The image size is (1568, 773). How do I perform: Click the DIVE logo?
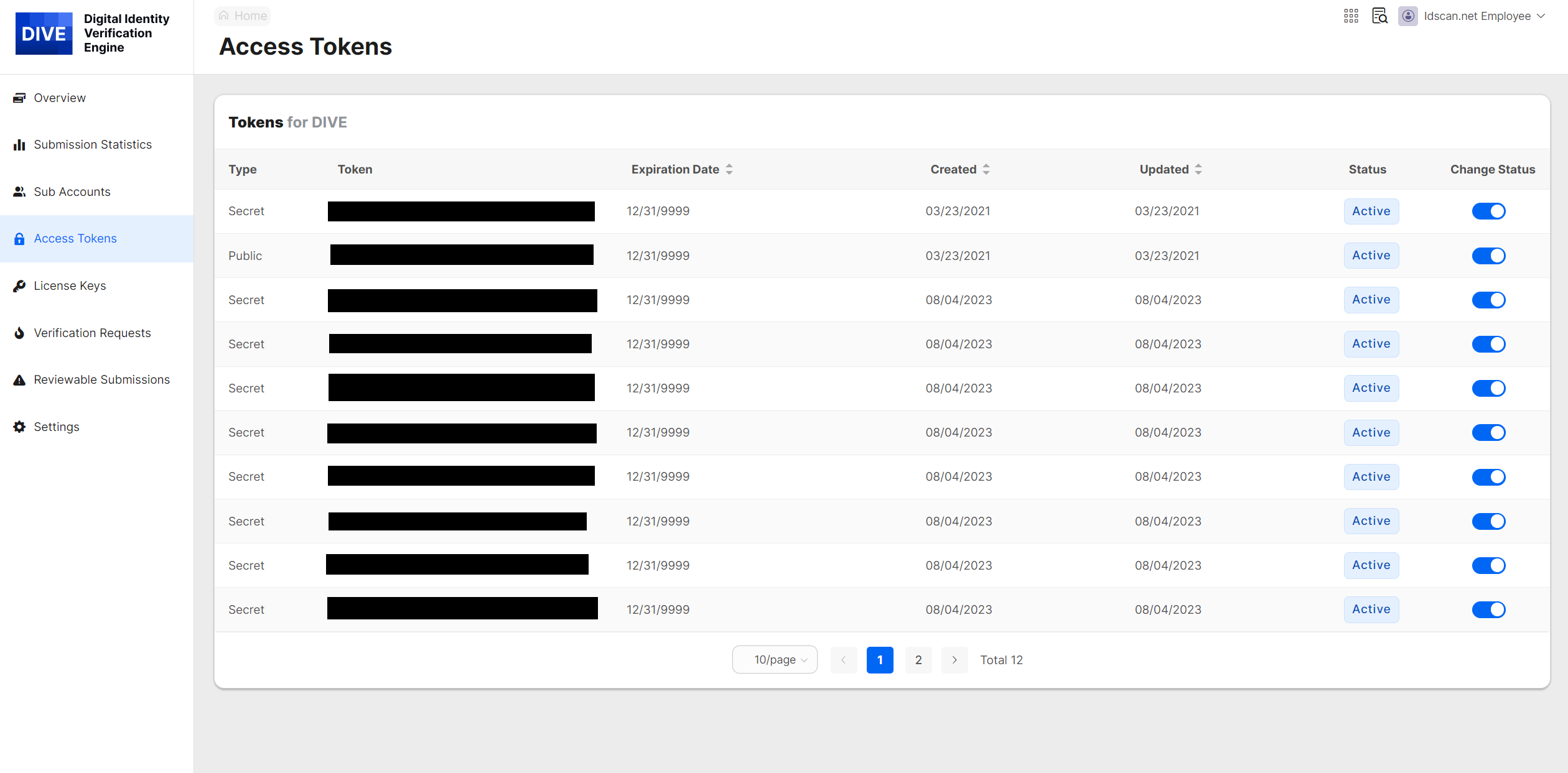point(44,34)
